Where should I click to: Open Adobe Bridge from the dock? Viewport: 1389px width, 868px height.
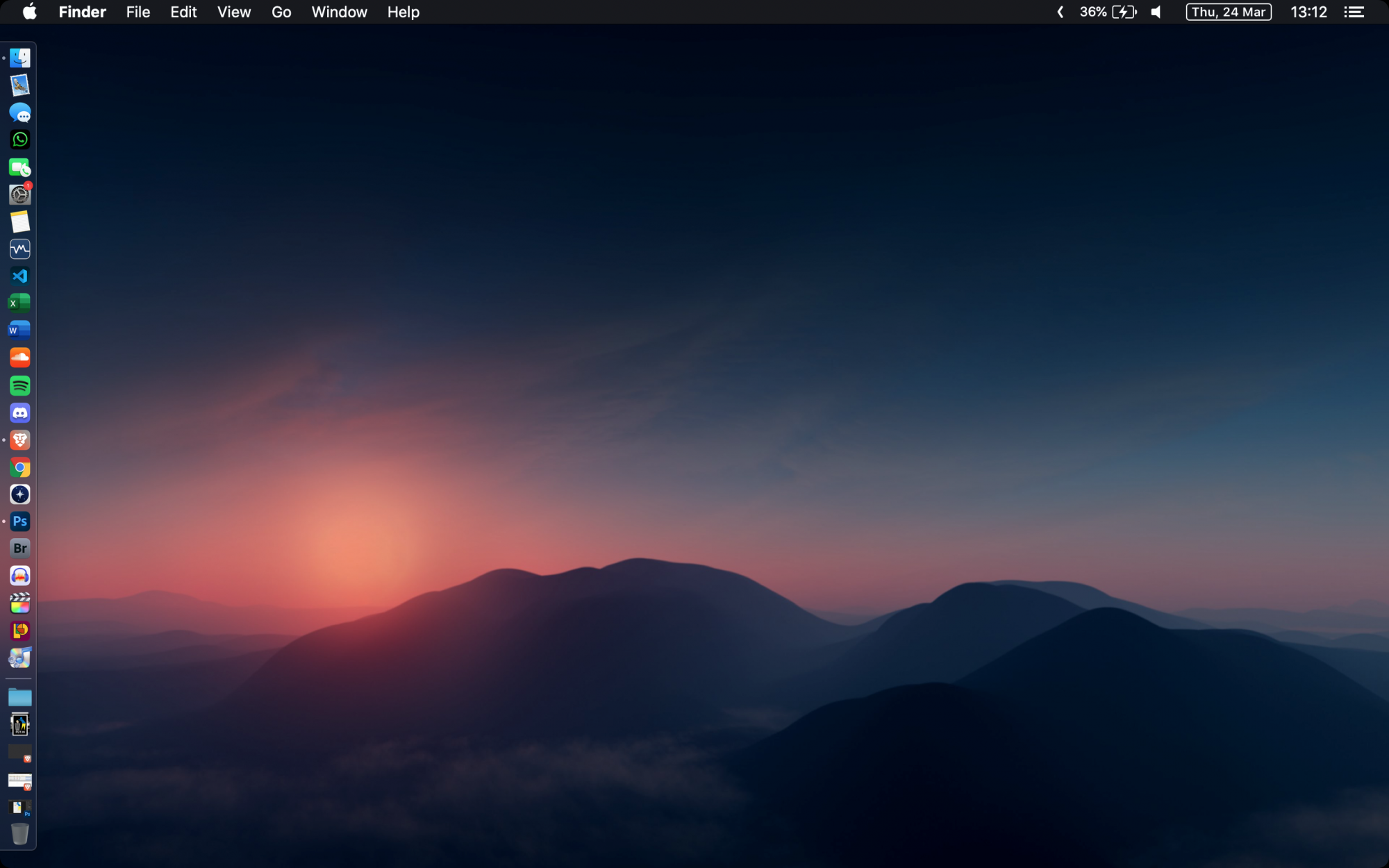click(x=20, y=549)
